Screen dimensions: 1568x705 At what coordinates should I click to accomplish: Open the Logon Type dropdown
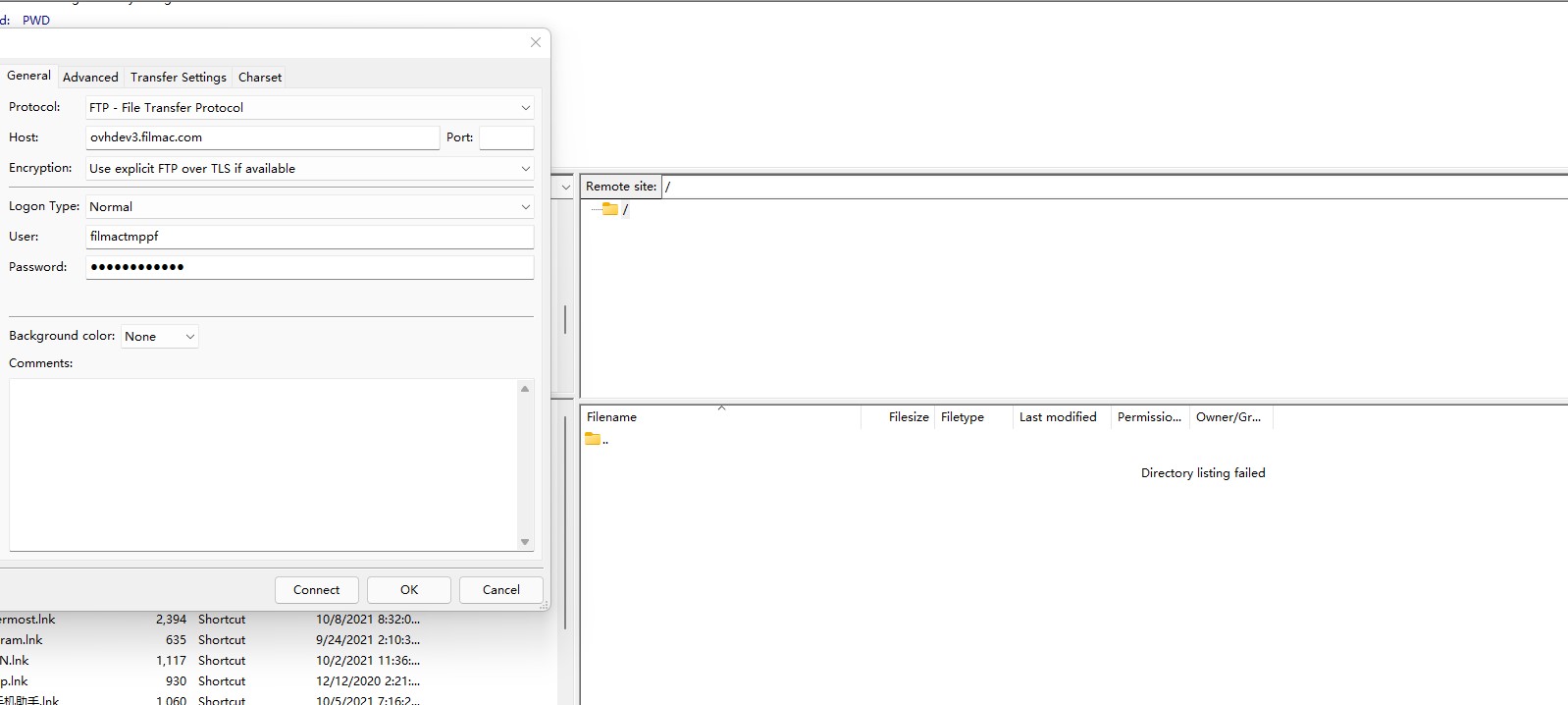click(310, 206)
